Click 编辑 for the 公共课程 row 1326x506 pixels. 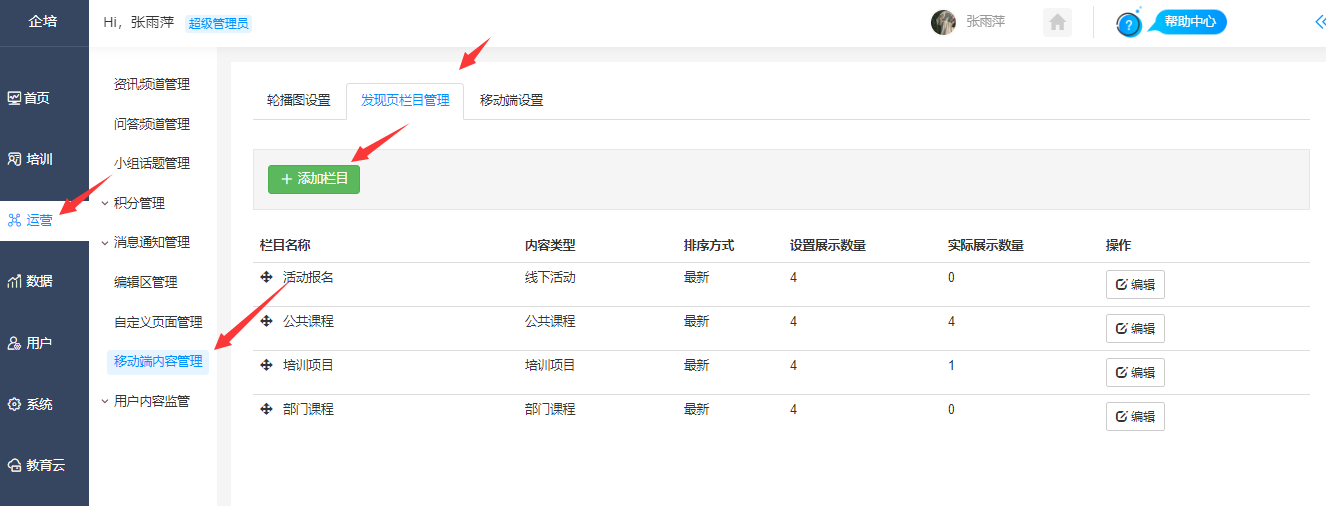pyautogui.click(x=1135, y=328)
